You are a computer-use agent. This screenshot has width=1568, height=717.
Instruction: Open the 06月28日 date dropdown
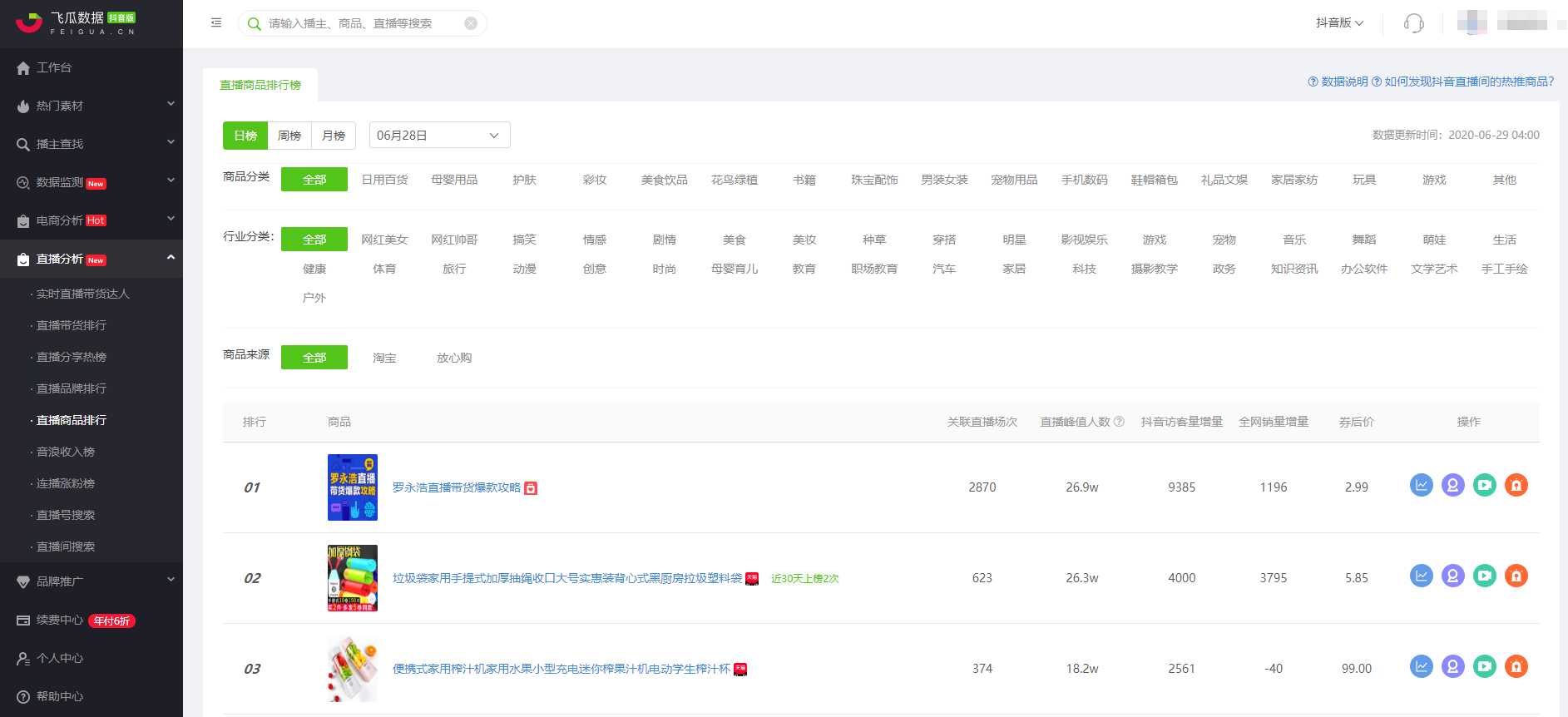click(x=439, y=136)
